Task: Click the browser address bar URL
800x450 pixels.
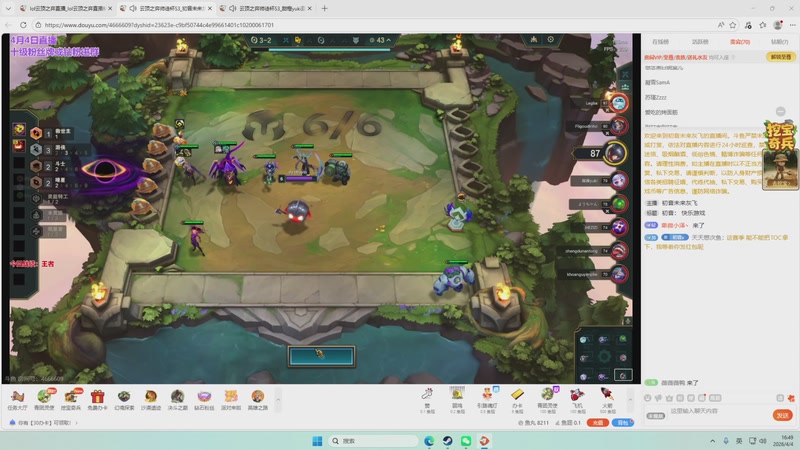Action: [159, 24]
